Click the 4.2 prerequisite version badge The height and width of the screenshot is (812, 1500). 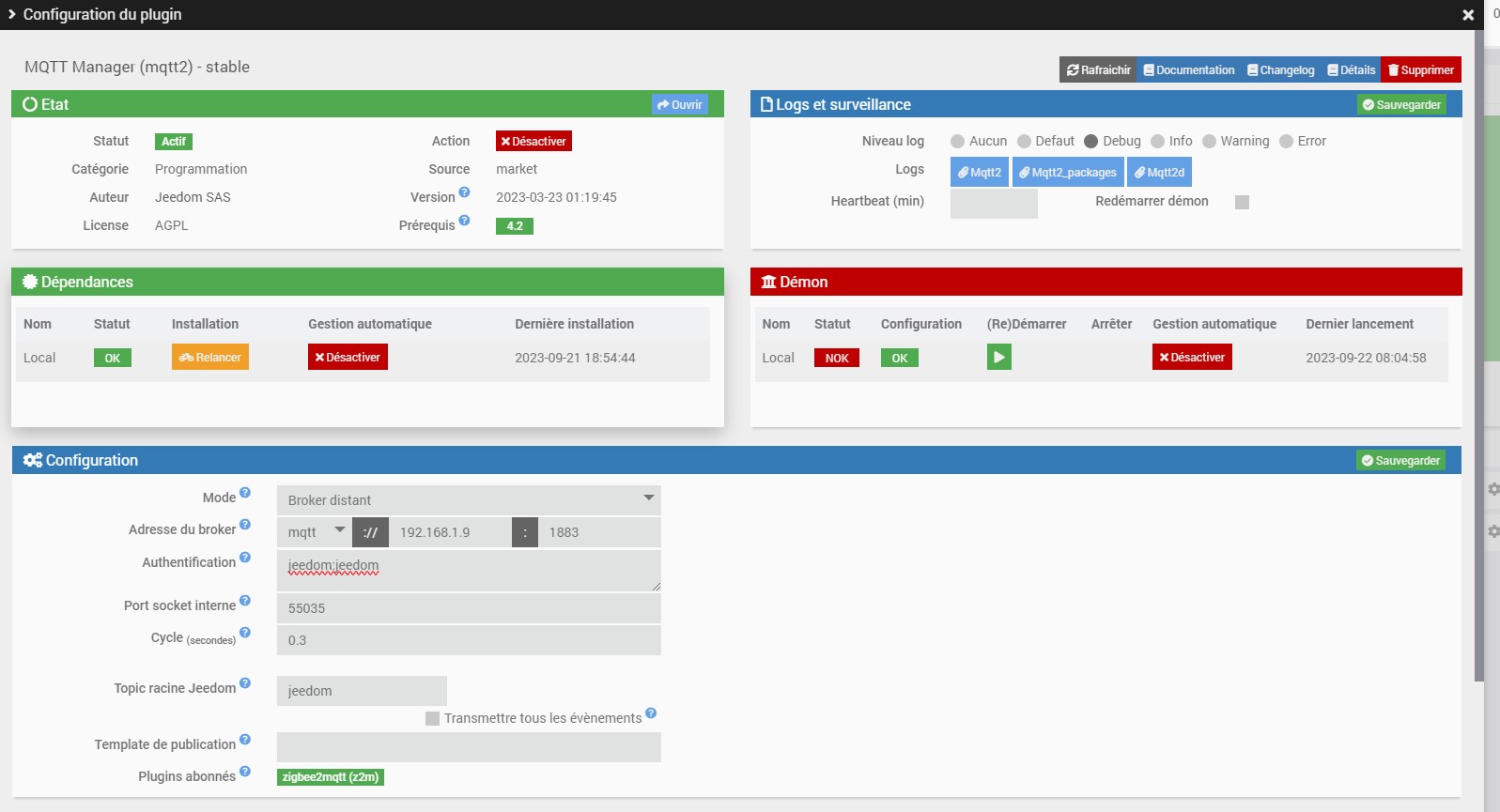[515, 226]
